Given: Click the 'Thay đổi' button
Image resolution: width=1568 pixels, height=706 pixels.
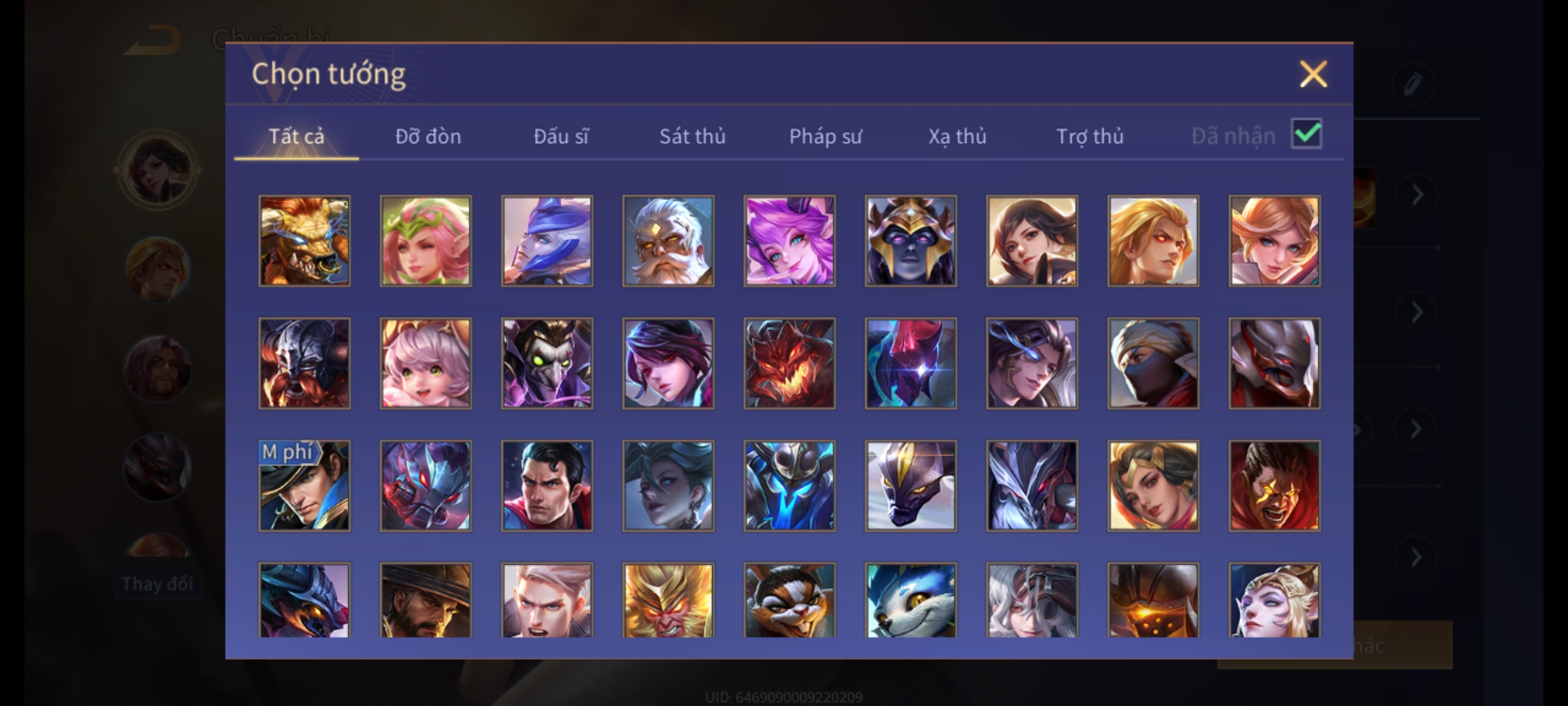Looking at the screenshot, I should click(x=157, y=584).
